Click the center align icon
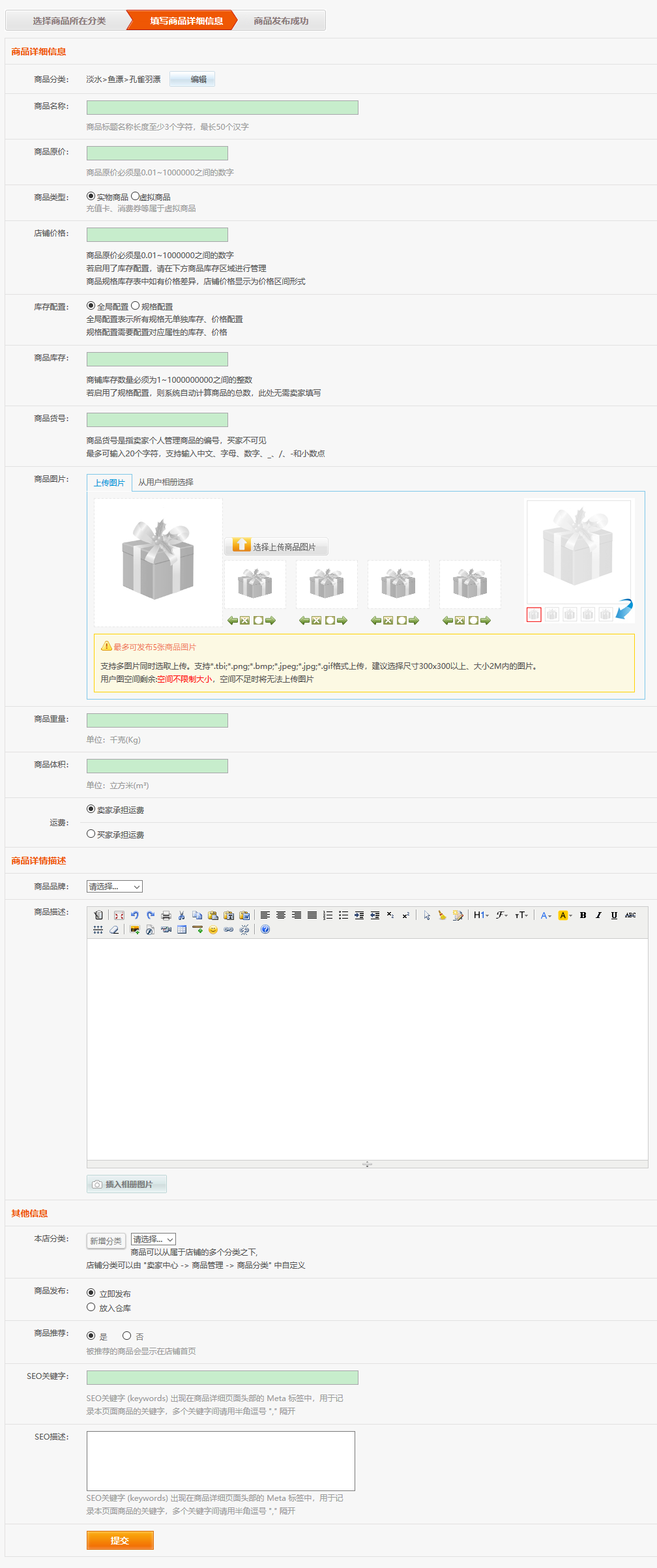Image resolution: width=657 pixels, height=1568 pixels. coord(281,915)
